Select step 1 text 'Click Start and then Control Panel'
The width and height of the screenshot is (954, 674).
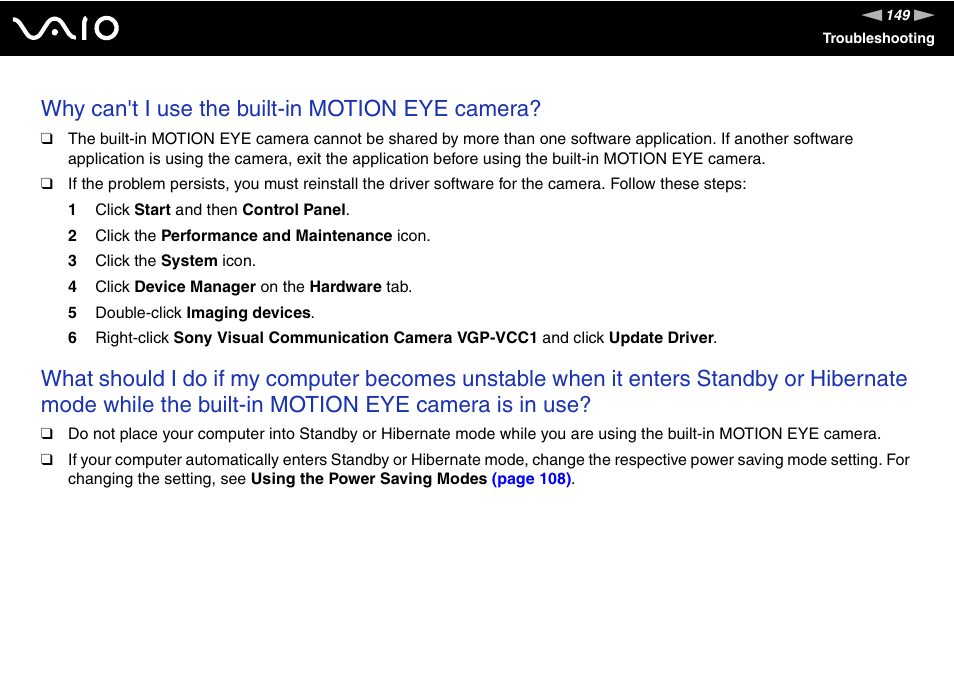(222, 210)
